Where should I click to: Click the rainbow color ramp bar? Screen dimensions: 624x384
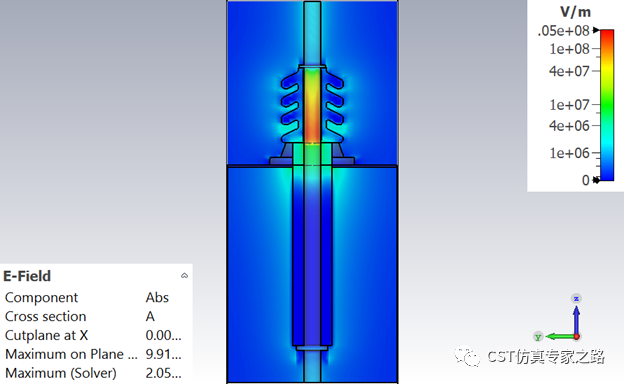pos(607,105)
